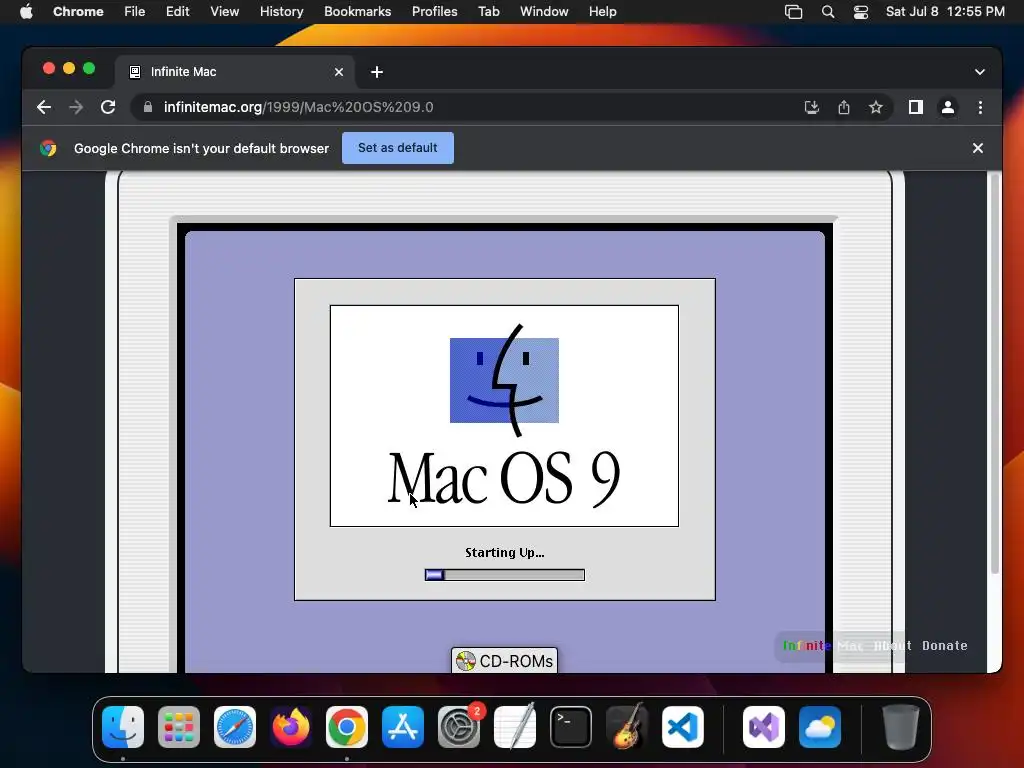Image resolution: width=1024 pixels, height=768 pixels.
Task: Open TextEdit from the Dock
Action: click(x=515, y=727)
